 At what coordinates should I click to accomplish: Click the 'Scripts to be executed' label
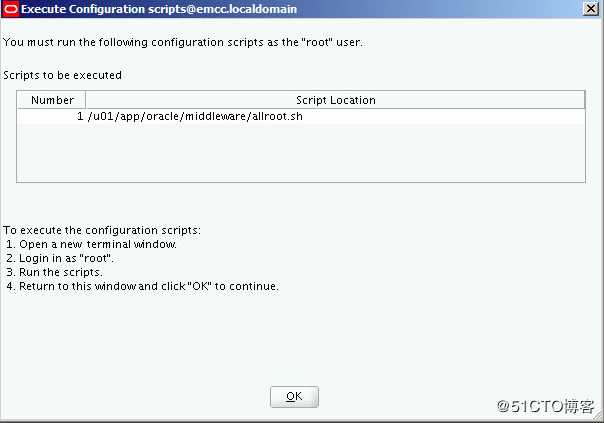click(62, 75)
